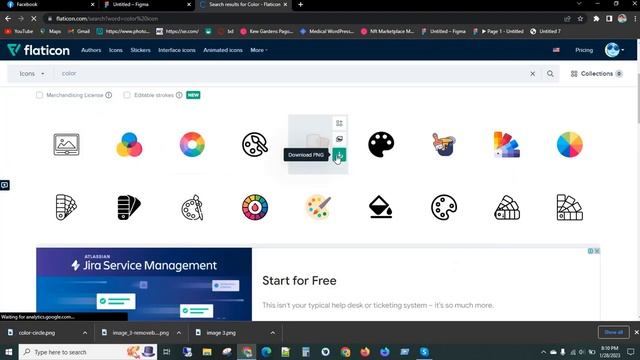
Task: Open Animated icons menu
Action: [x=223, y=50]
